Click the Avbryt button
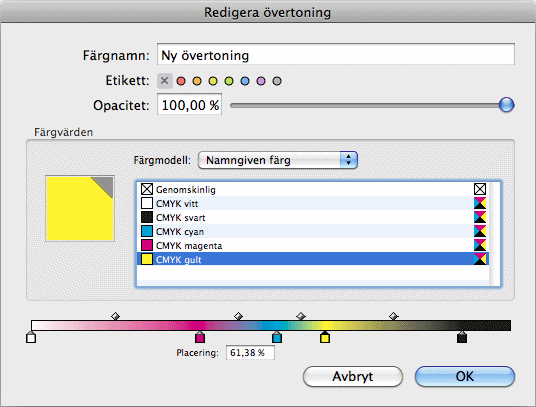This screenshot has height=407, width=536. [x=353, y=377]
